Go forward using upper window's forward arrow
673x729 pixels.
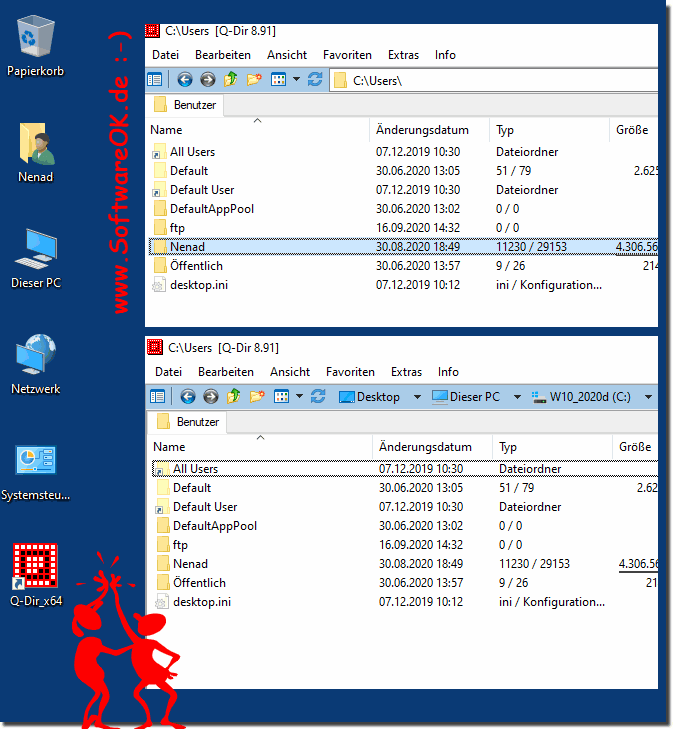tap(208, 80)
